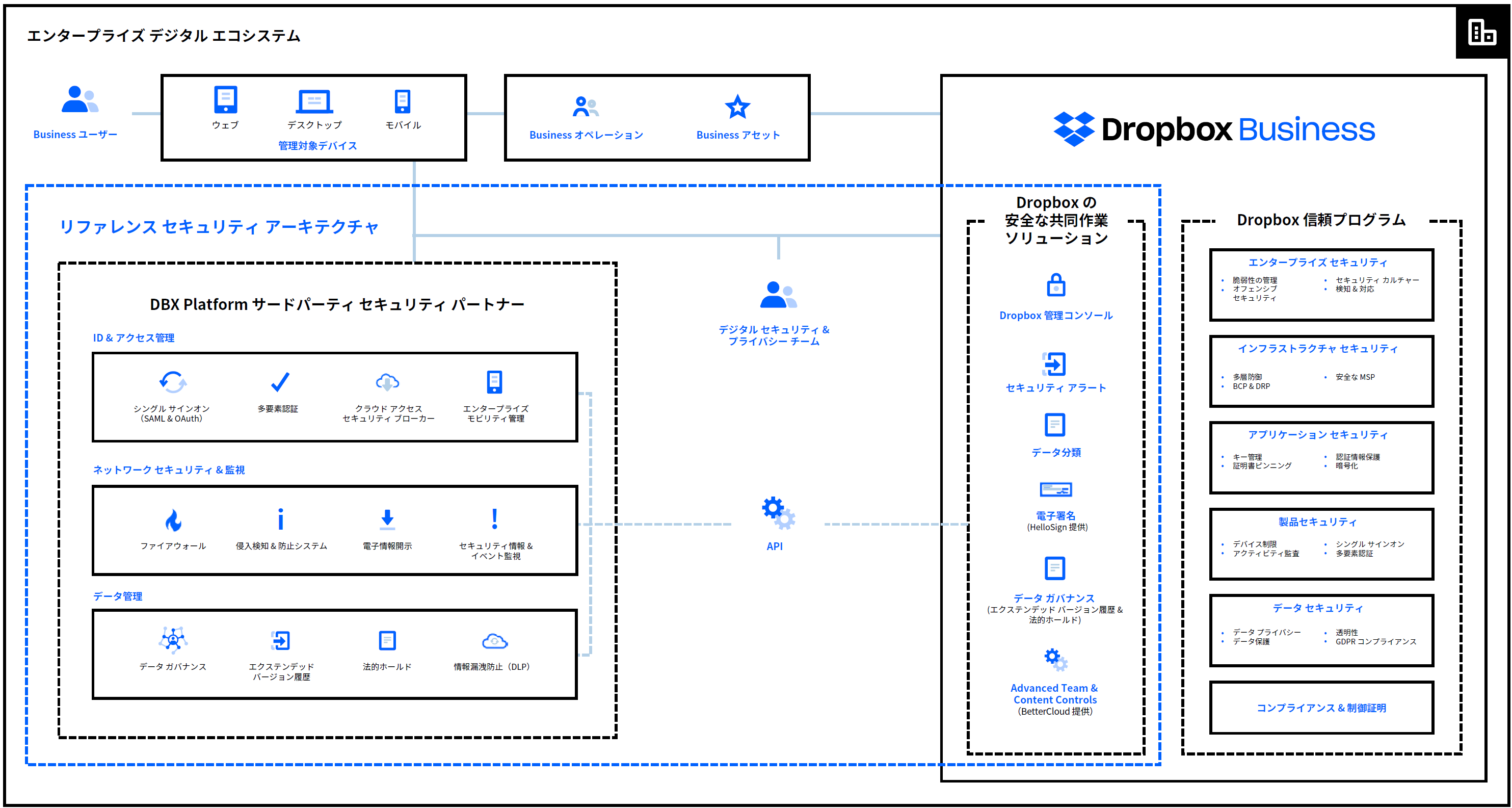Viewport: 1512px width, 808px height.
Task: Select the シングル サインオン sync icon
Action: pos(173,382)
